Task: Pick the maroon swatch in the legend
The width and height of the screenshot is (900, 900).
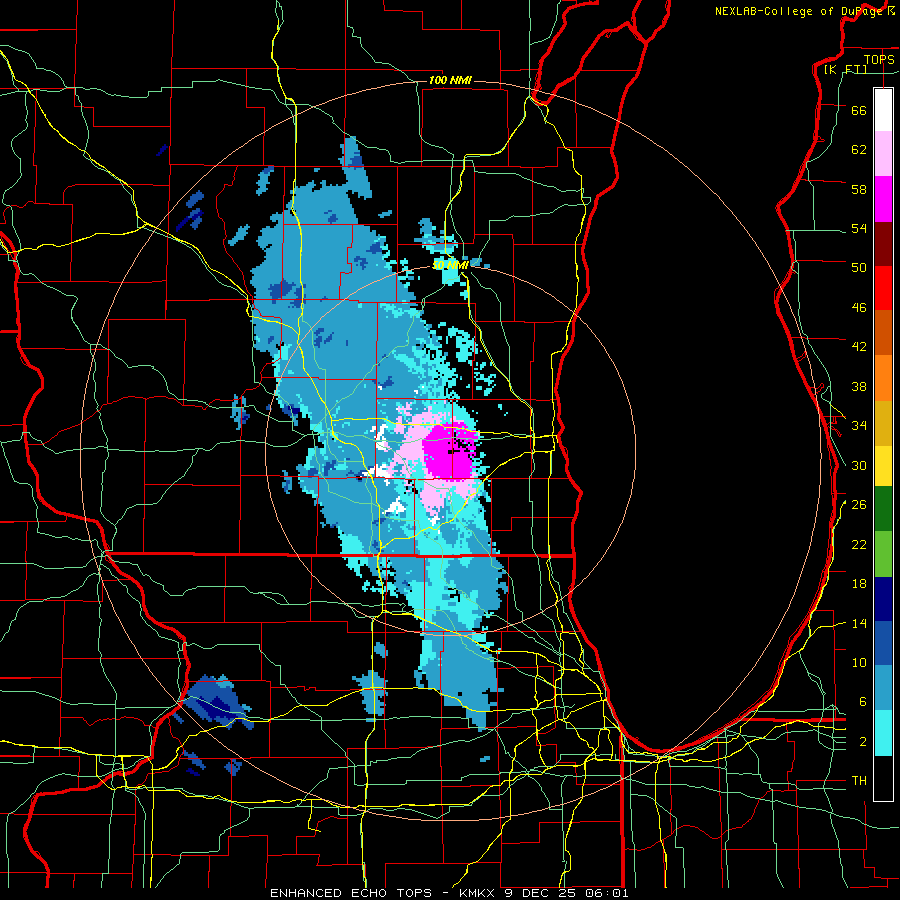Action: [883, 244]
